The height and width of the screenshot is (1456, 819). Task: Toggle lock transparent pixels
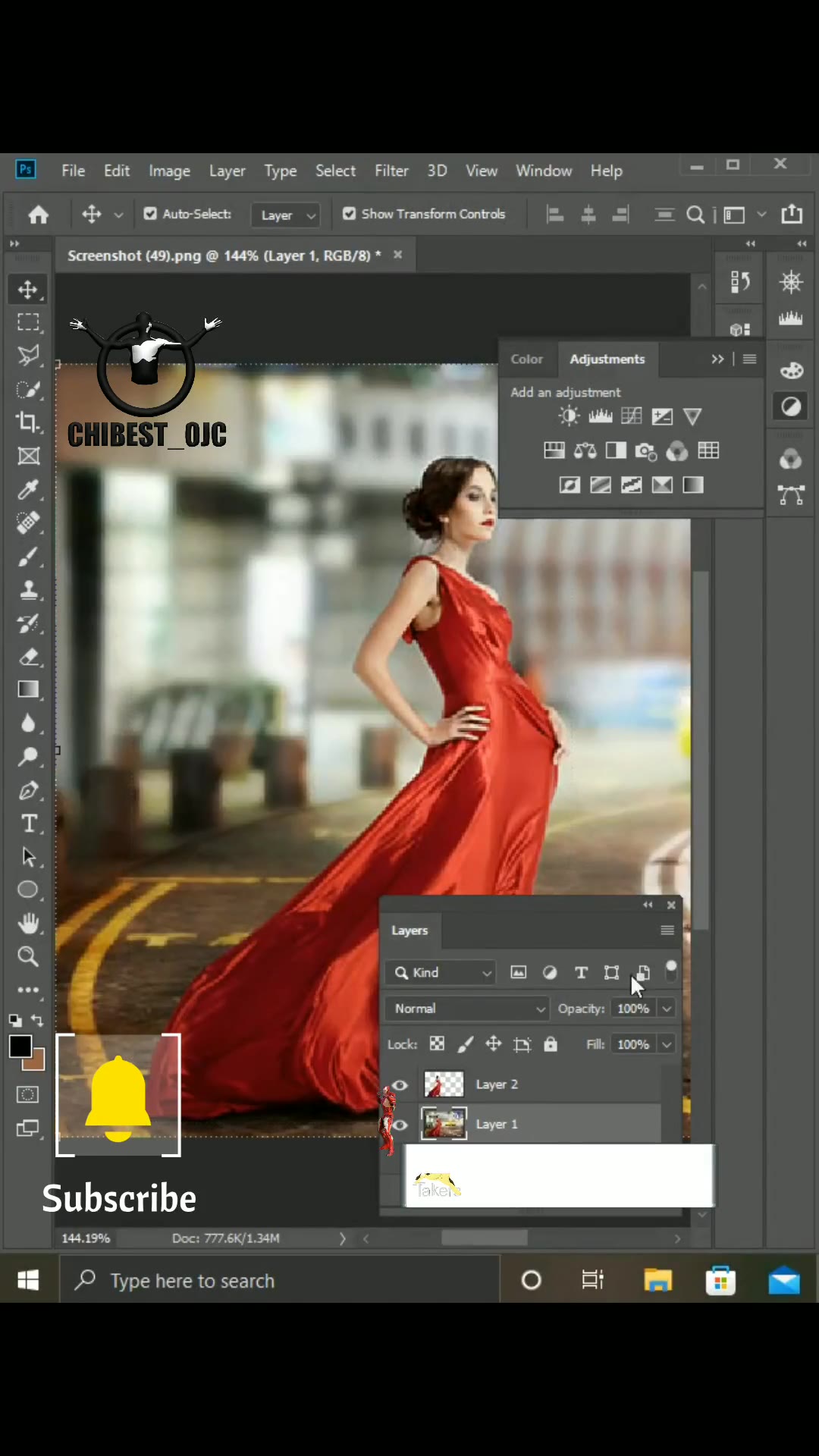[x=437, y=1044]
